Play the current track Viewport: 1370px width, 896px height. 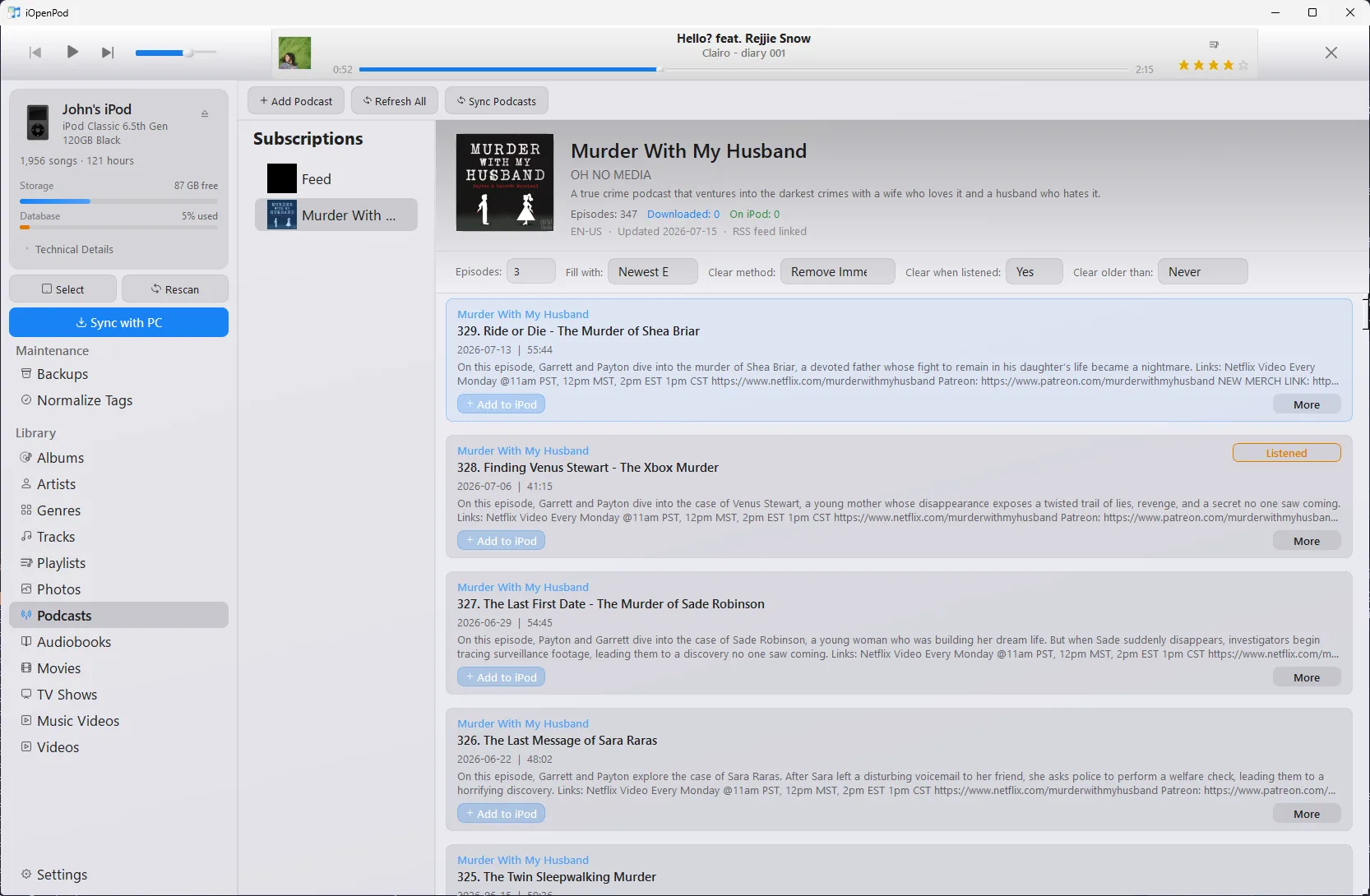[72, 52]
